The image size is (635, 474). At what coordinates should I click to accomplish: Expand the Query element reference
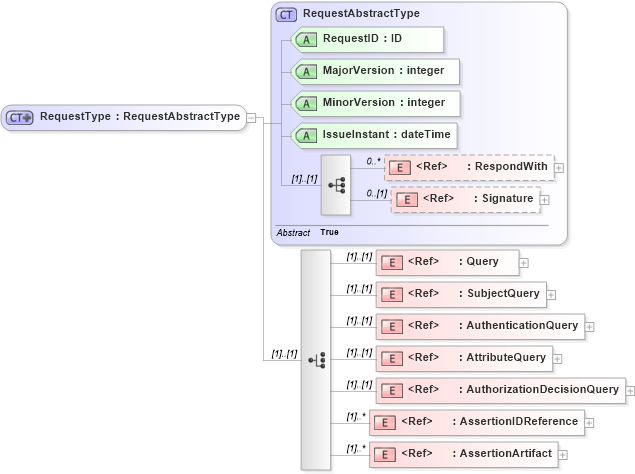(x=524, y=263)
